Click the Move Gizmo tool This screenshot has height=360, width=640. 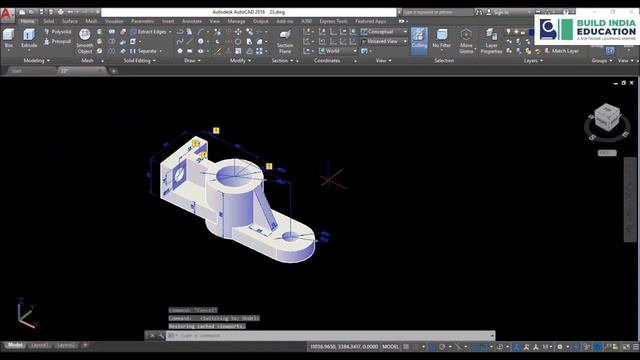pyautogui.click(x=466, y=41)
